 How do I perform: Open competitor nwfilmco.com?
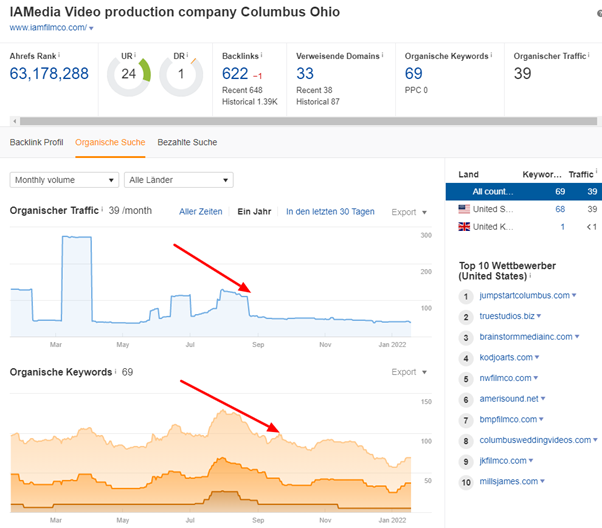[505, 378]
